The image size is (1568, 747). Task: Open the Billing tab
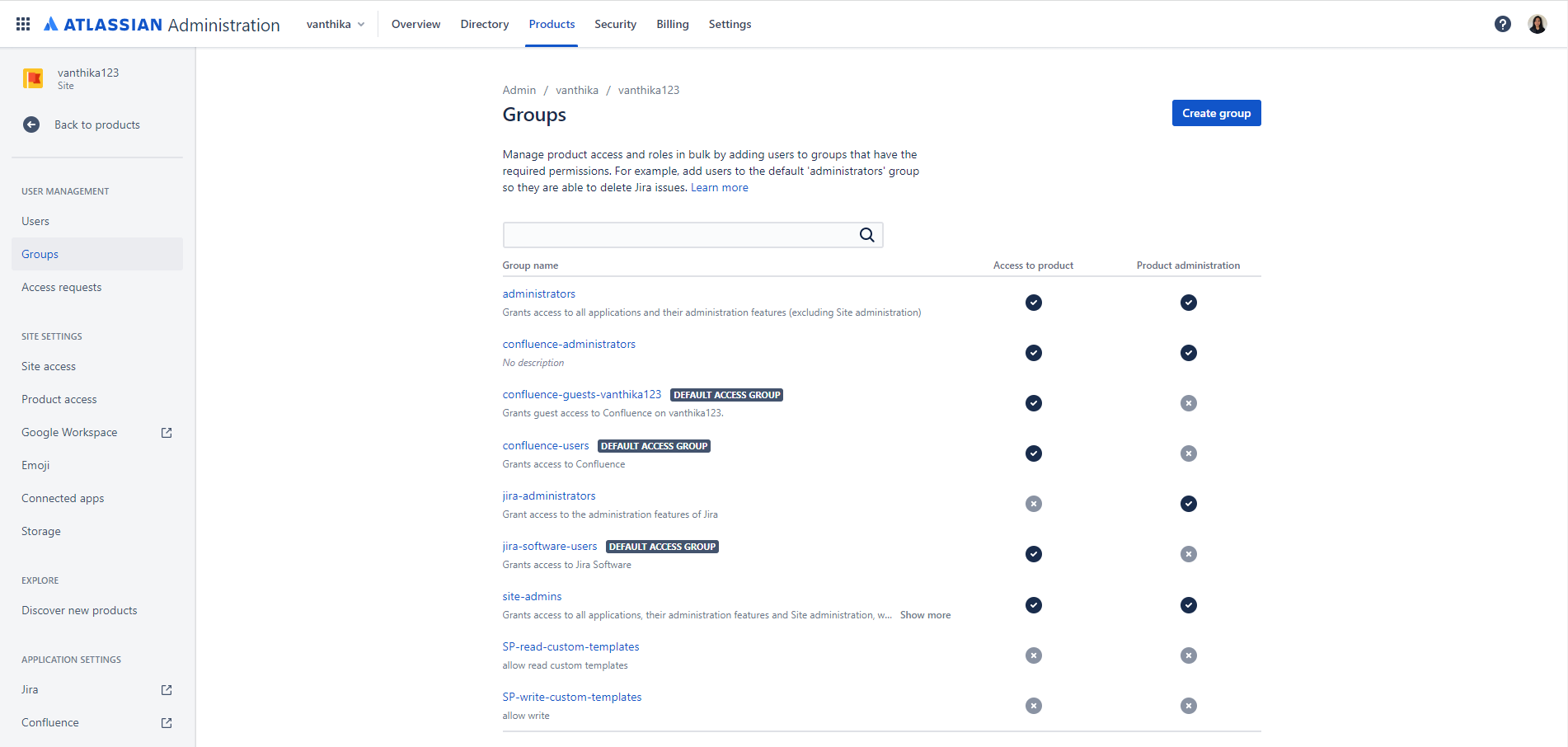pos(672,24)
